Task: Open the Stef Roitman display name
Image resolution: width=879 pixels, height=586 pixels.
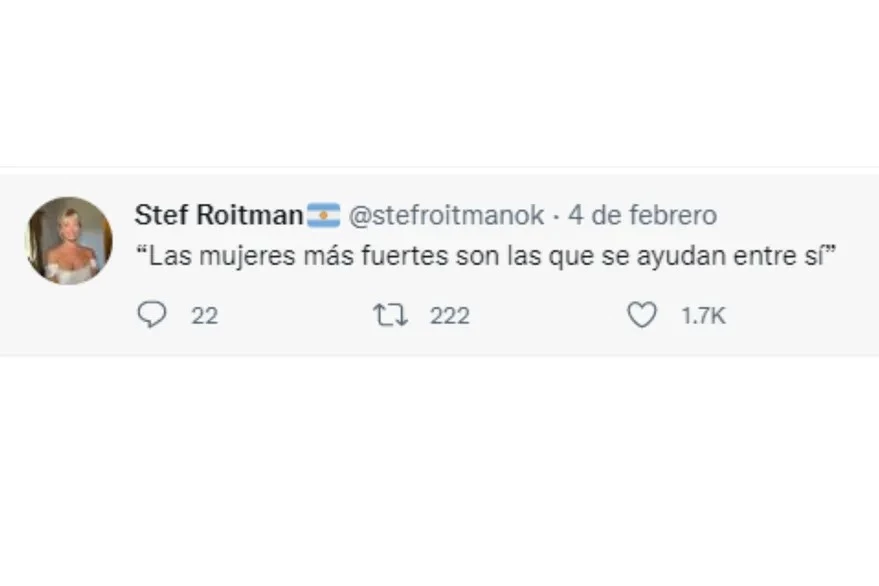Action: (218, 215)
